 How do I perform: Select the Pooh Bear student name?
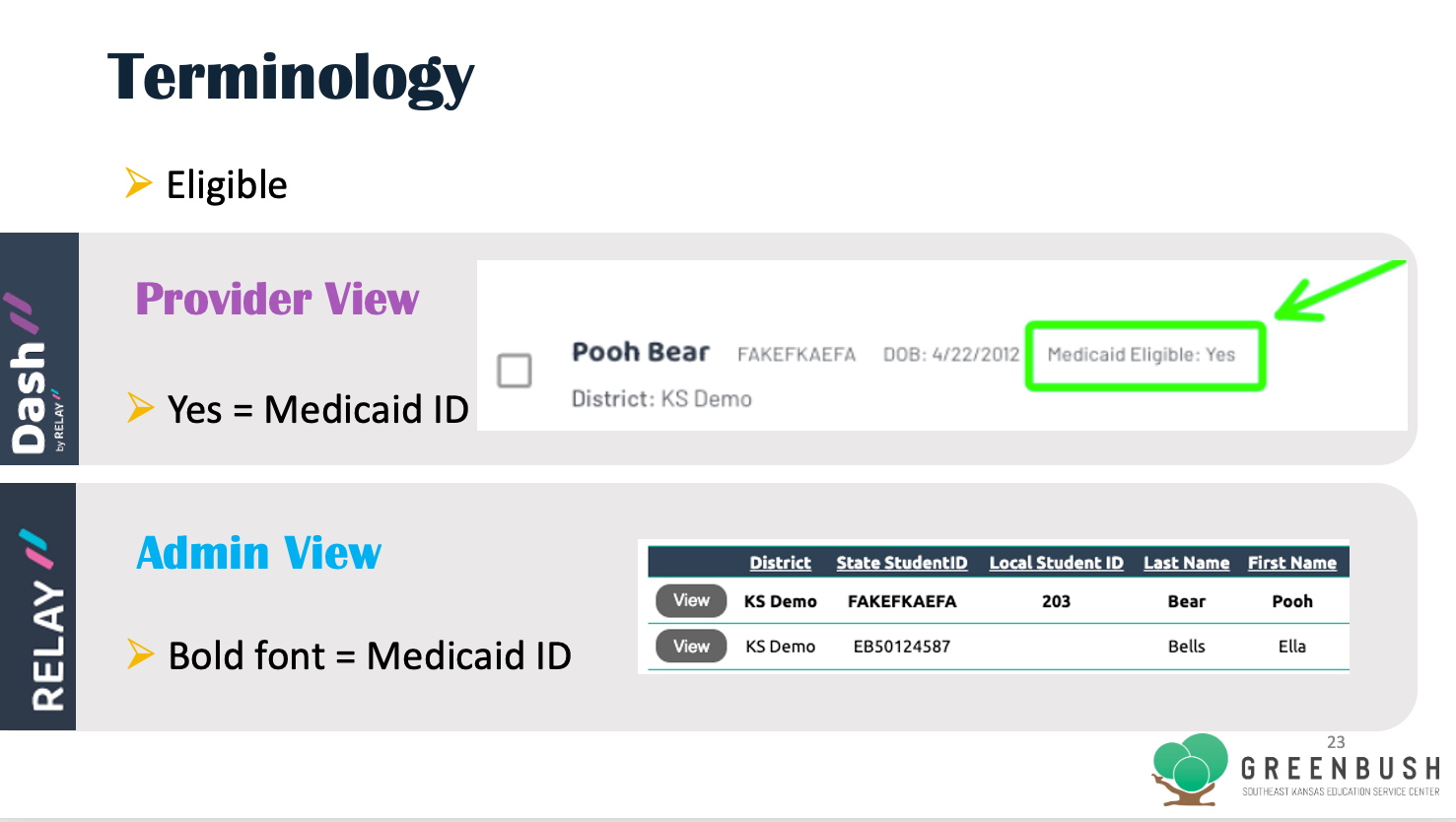click(641, 352)
